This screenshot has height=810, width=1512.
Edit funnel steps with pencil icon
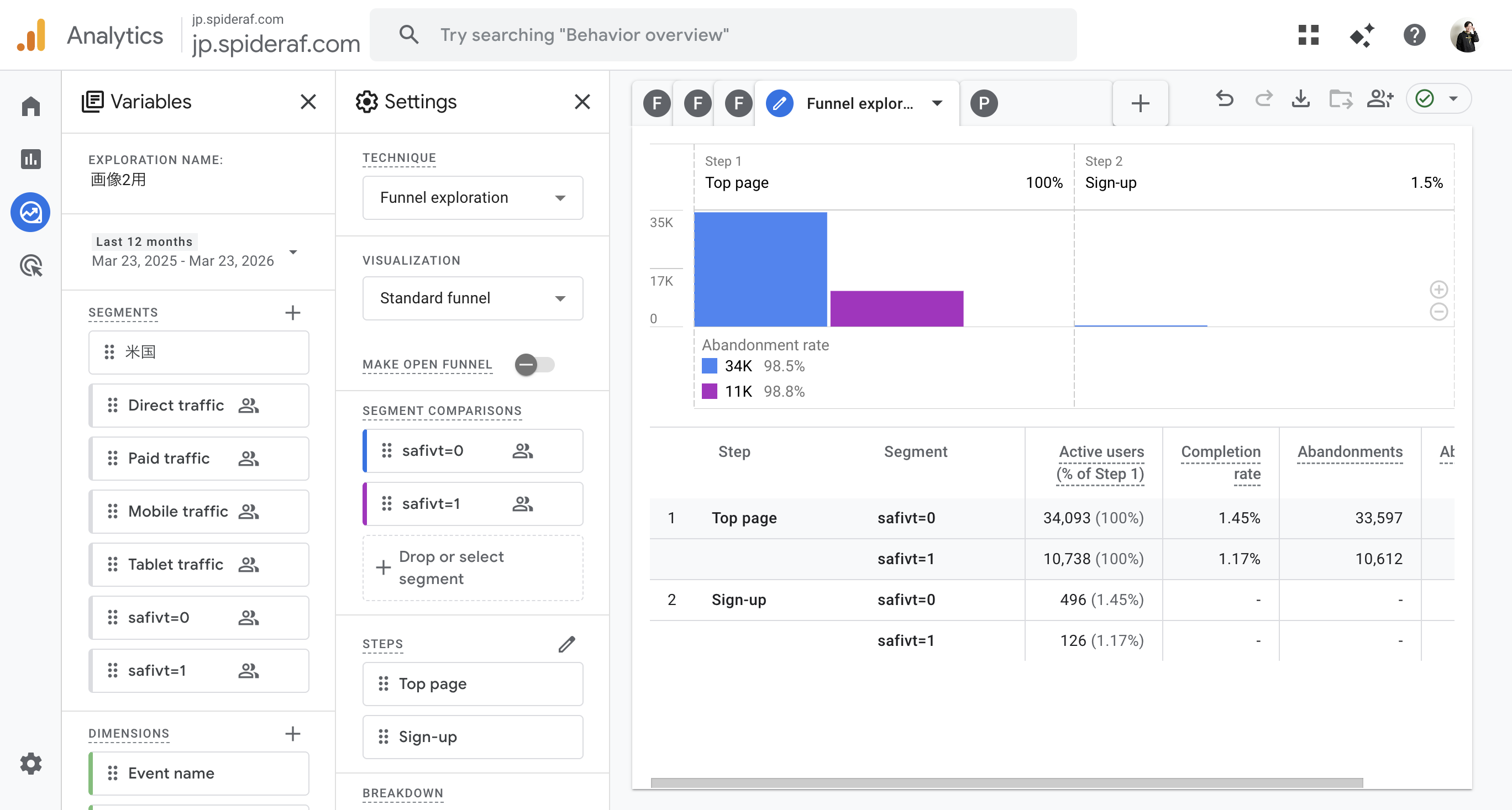(566, 644)
